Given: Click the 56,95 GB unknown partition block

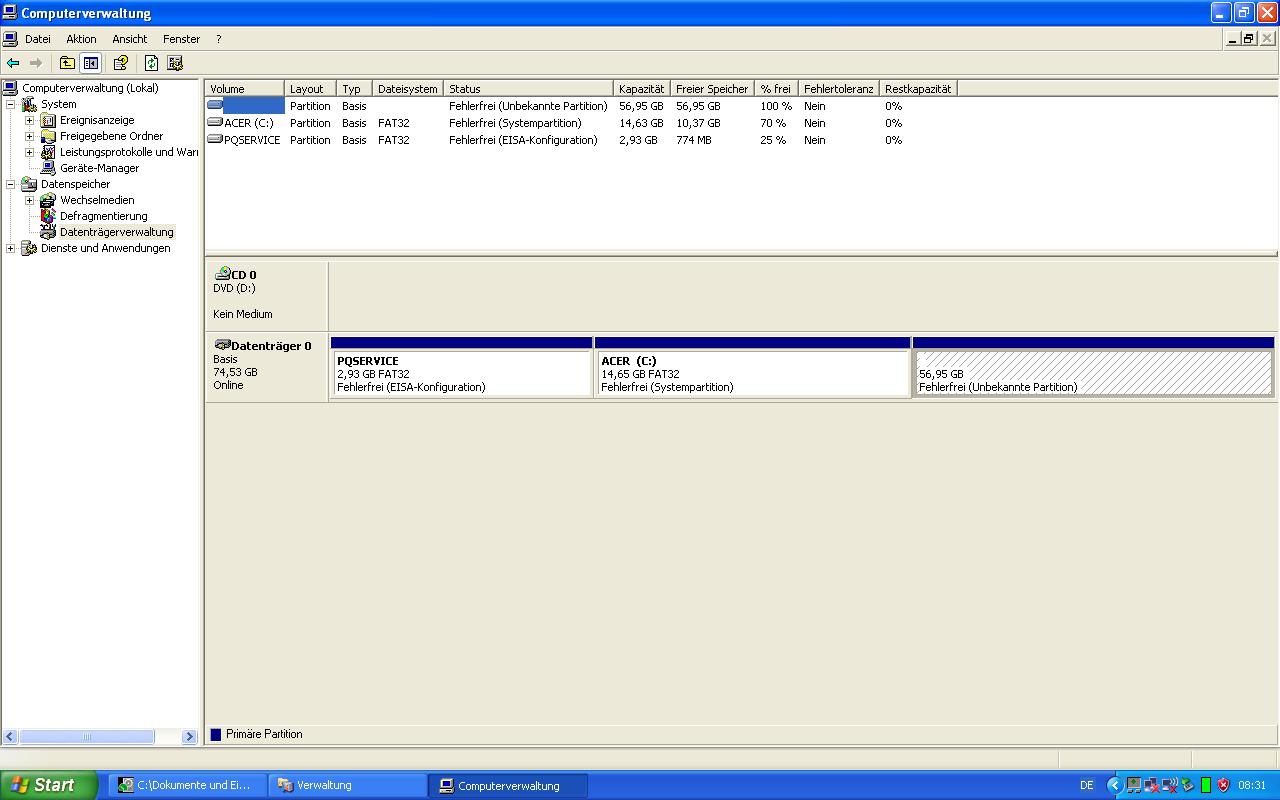Looking at the screenshot, I should (x=1093, y=368).
